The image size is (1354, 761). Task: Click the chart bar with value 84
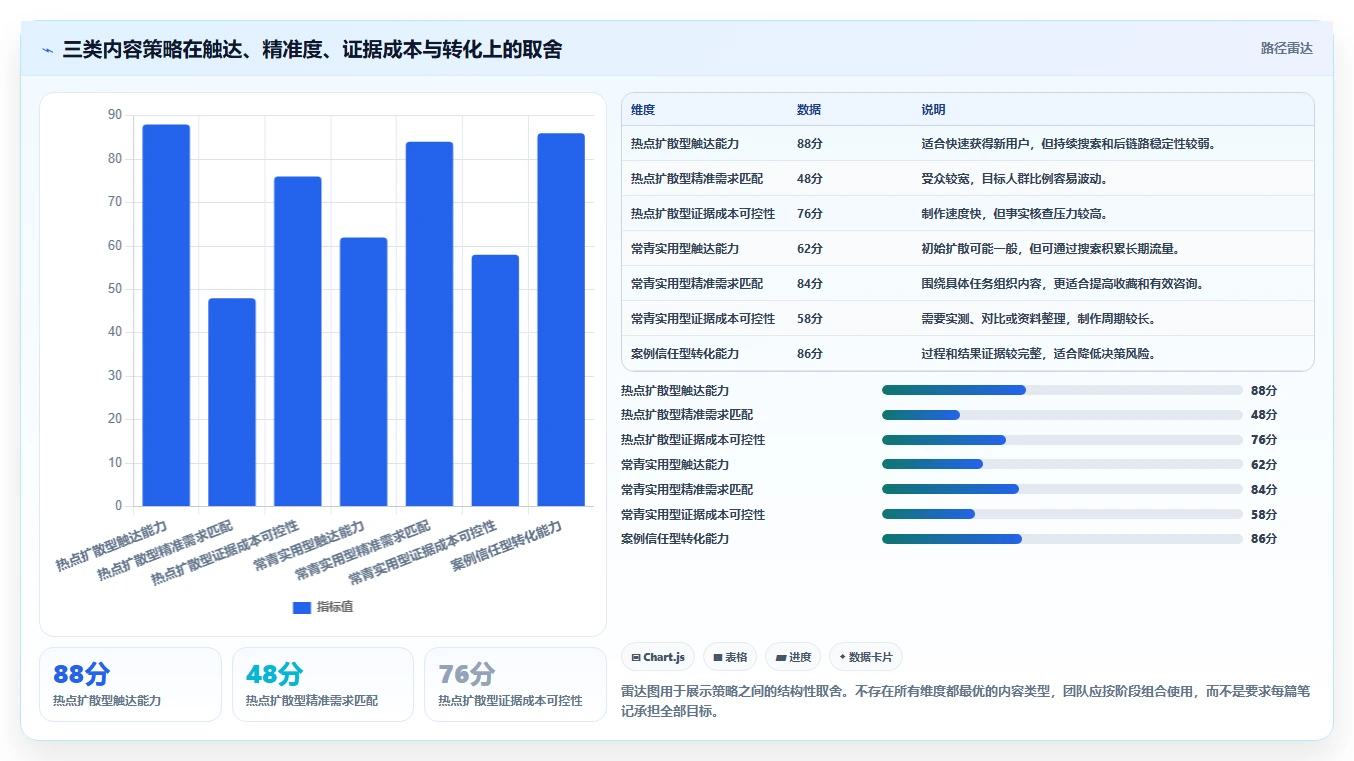click(x=429, y=324)
